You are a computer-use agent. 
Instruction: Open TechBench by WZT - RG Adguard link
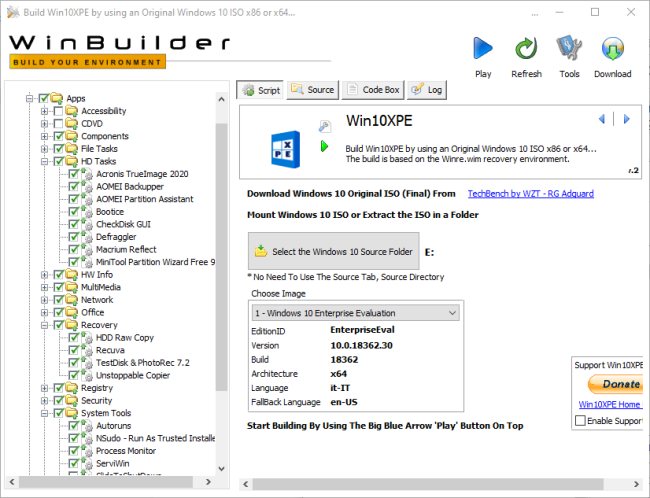pyautogui.click(x=531, y=194)
